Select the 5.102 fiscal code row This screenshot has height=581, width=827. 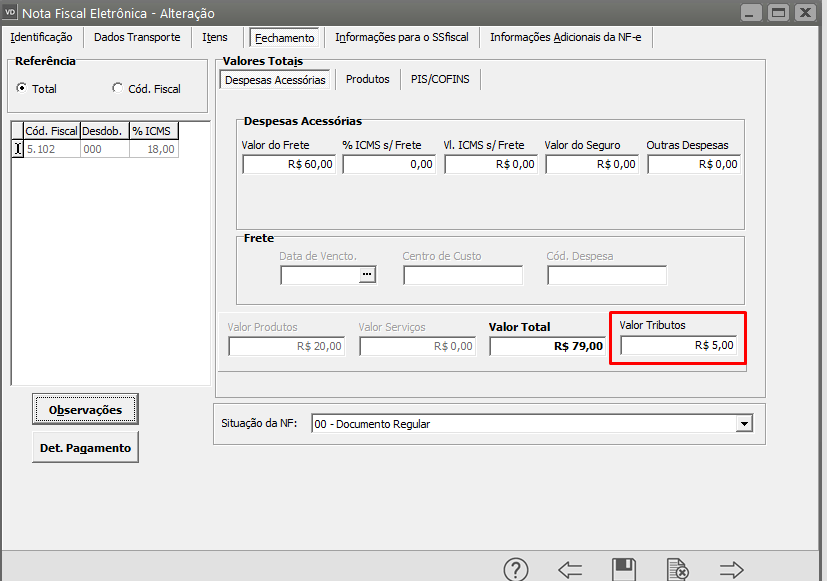[x=52, y=149]
